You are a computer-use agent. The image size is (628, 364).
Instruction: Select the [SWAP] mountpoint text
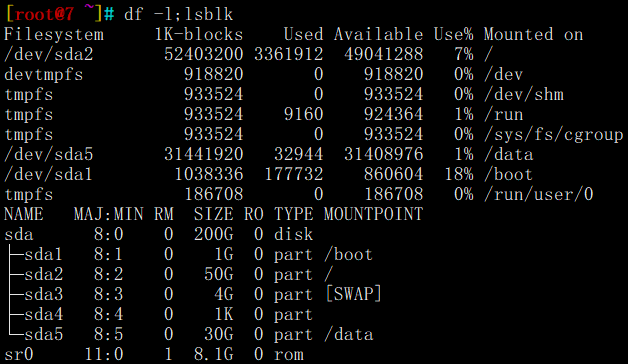pos(354,294)
